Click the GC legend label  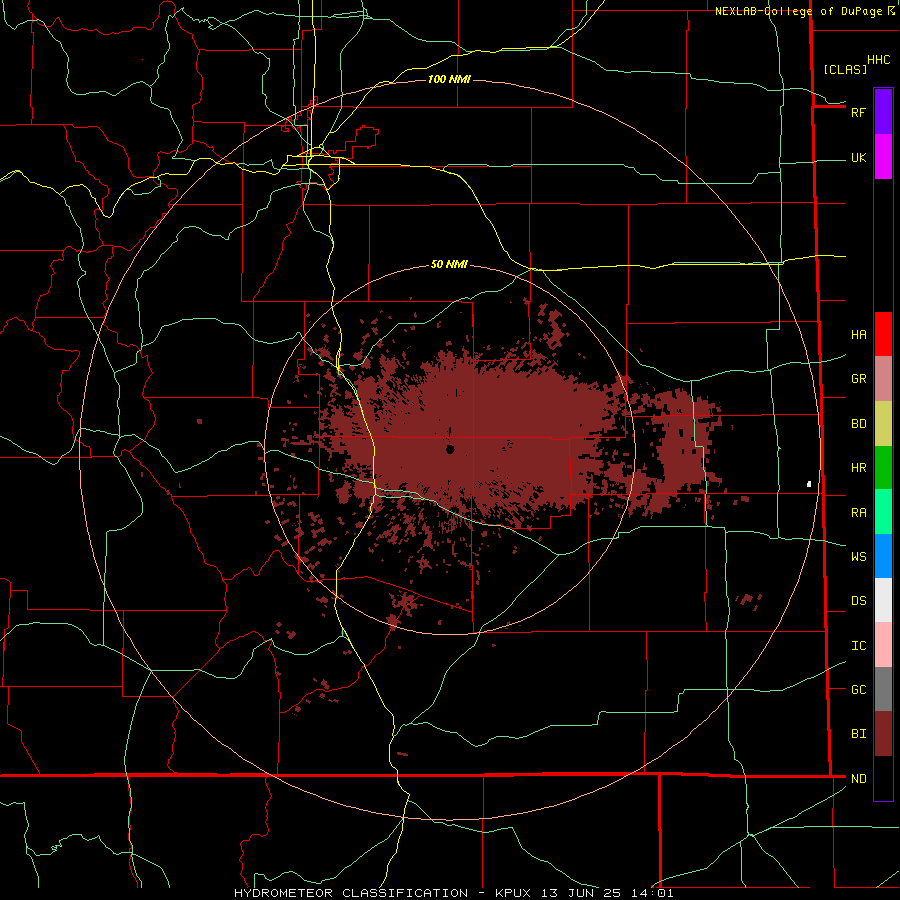pos(858,690)
